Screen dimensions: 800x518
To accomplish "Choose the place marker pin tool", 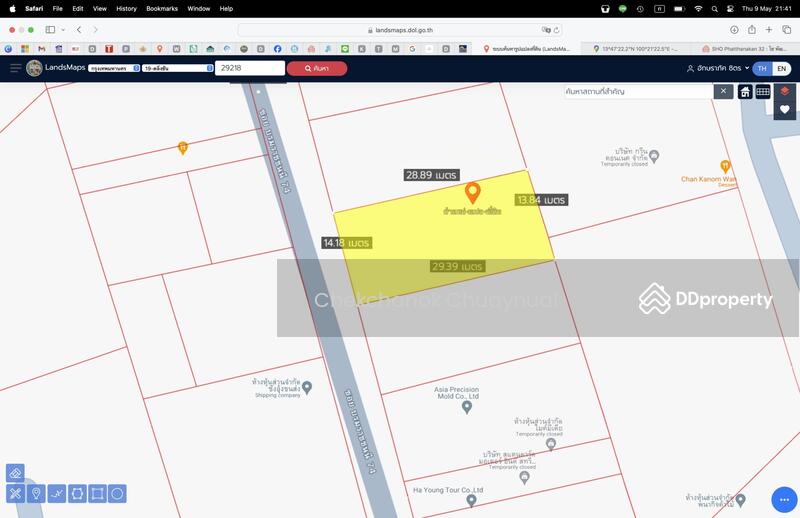I will 36,493.
